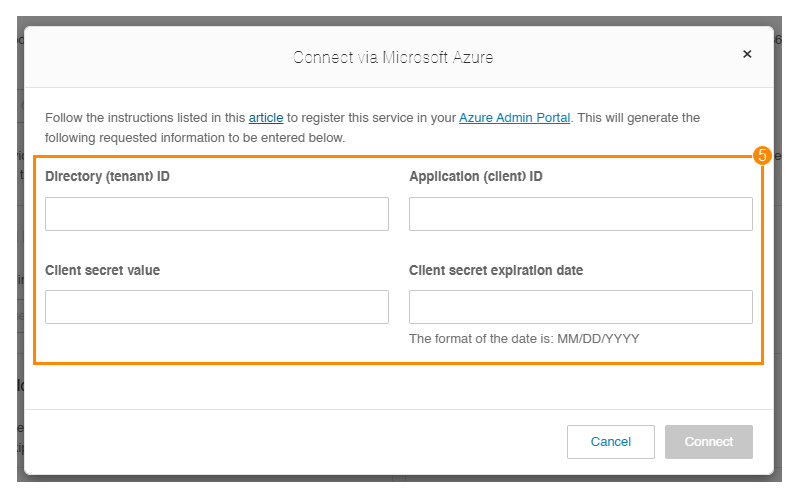Click the 'Client secret value' label
800x496 pixels.
click(103, 270)
